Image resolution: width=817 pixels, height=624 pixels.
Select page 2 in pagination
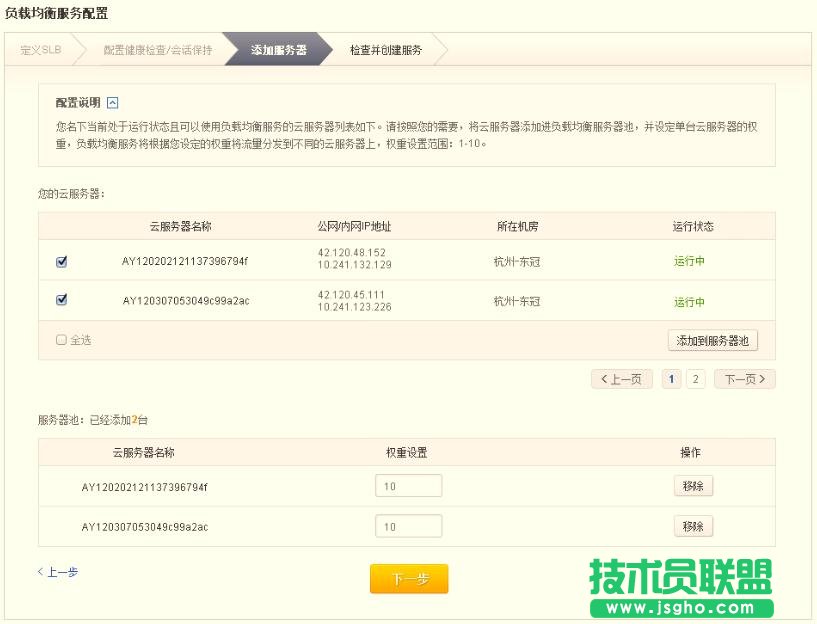[x=696, y=379]
